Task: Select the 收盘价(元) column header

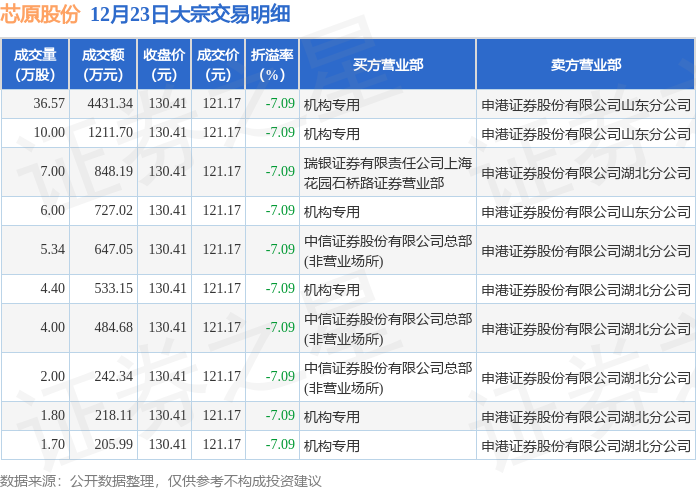Action: coord(163,64)
